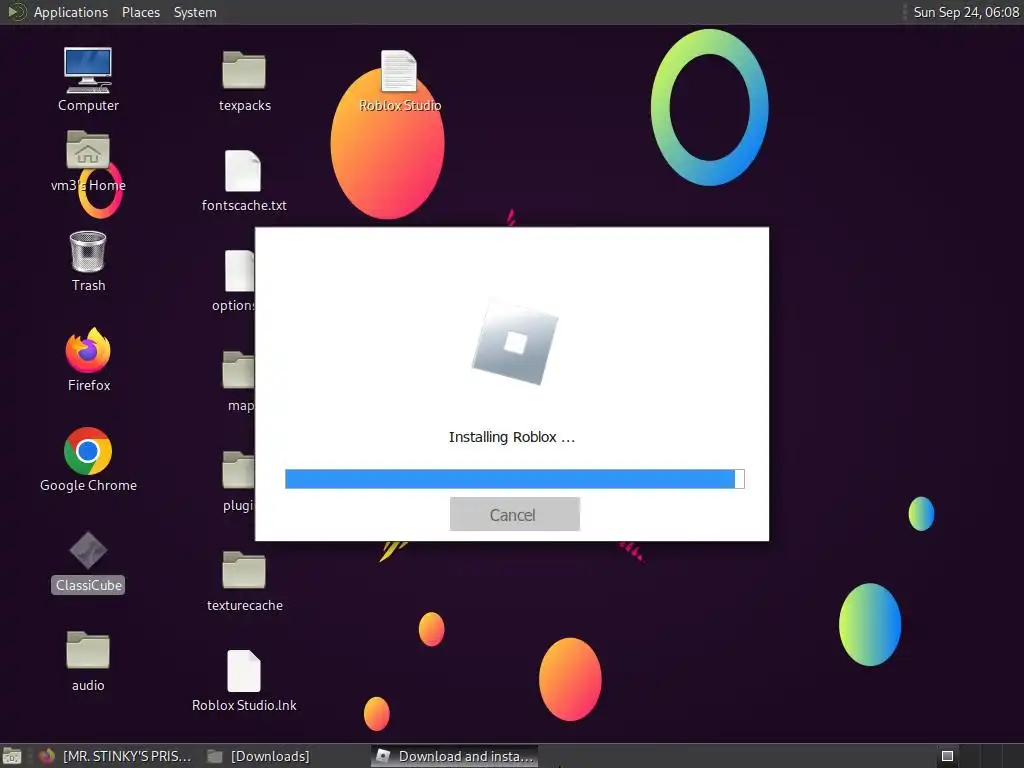The height and width of the screenshot is (768, 1024).
Task: Select the fontscache.txt file
Action: (x=244, y=181)
